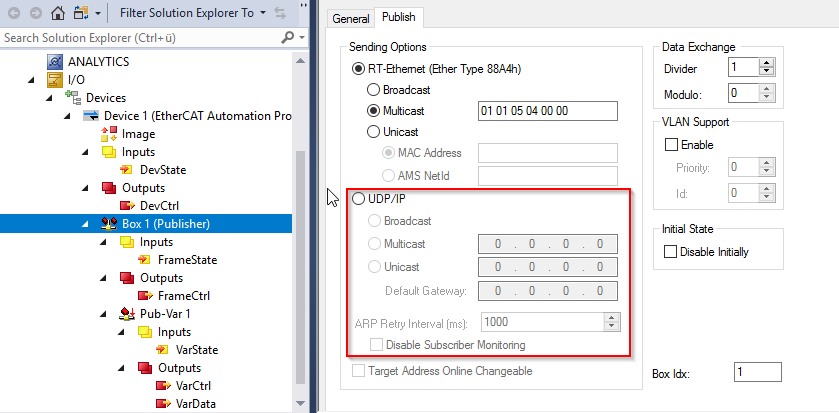Click the Image node icon
The height and width of the screenshot is (413, 839).
pyautogui.click(x=109, y=134)
